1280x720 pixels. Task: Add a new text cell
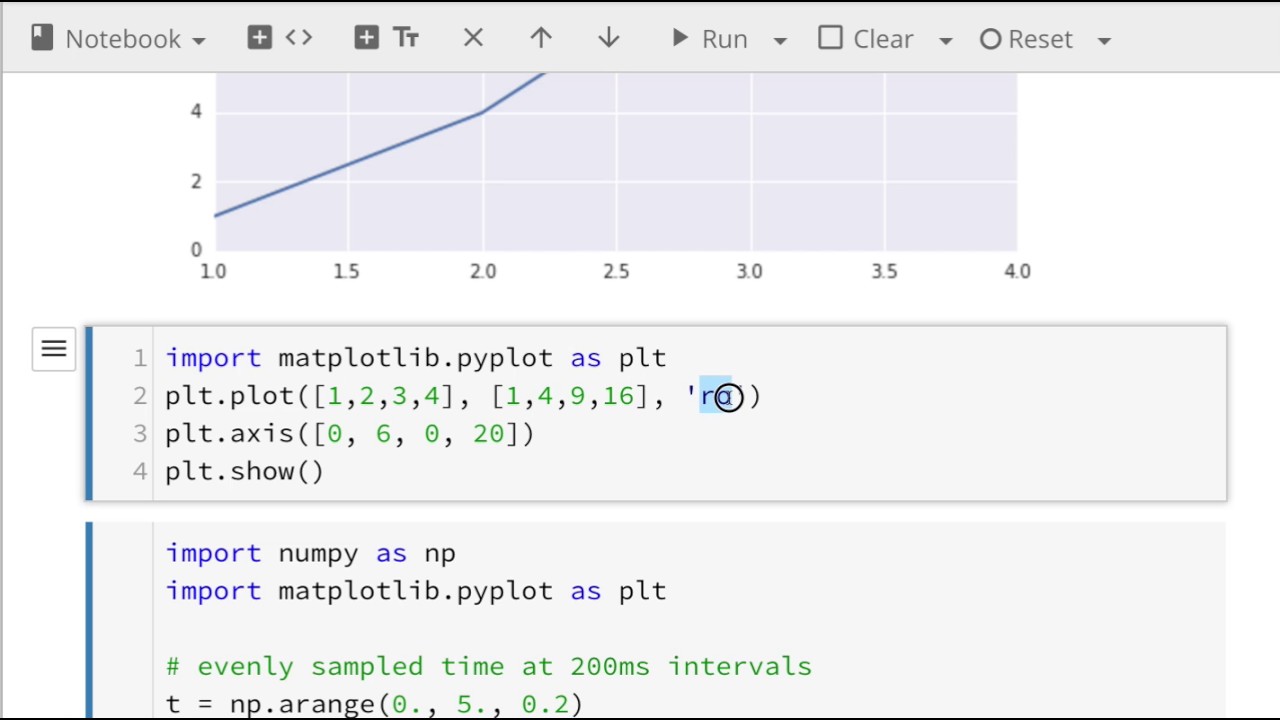[x=386, y=39]
